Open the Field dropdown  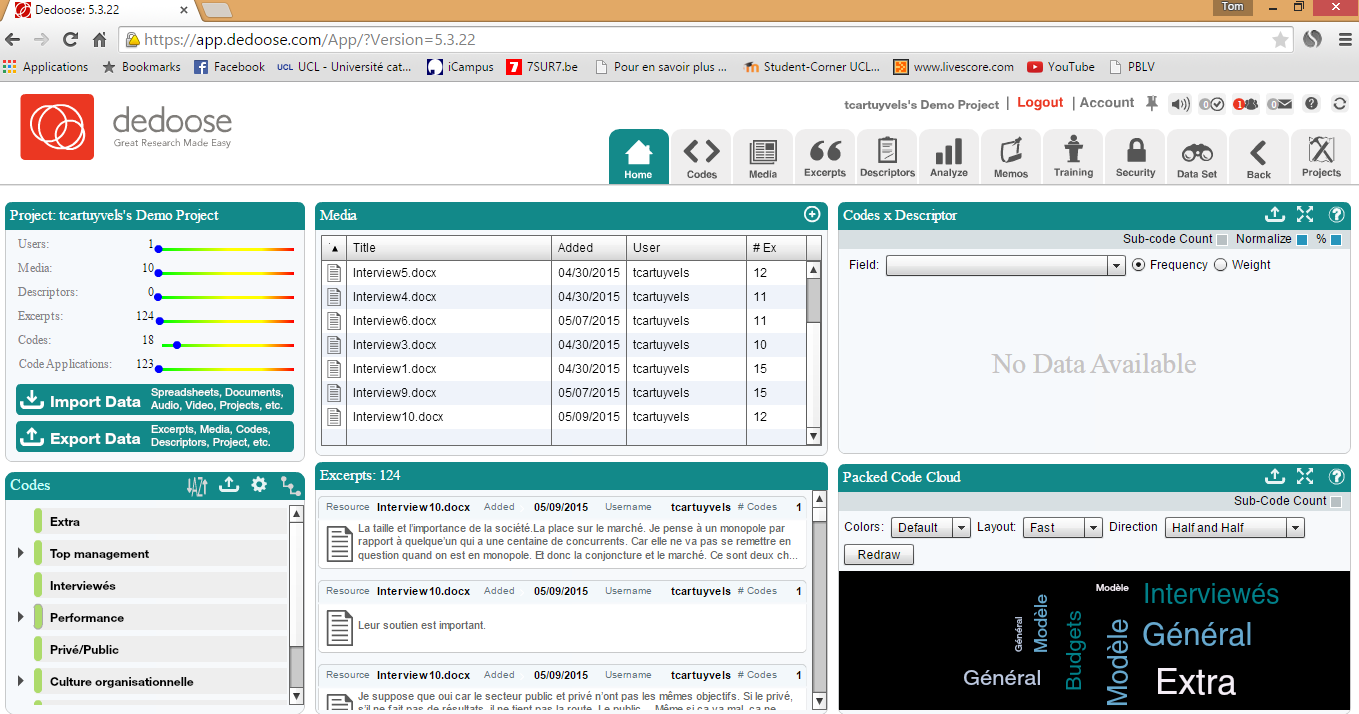tap(1116, 266)
